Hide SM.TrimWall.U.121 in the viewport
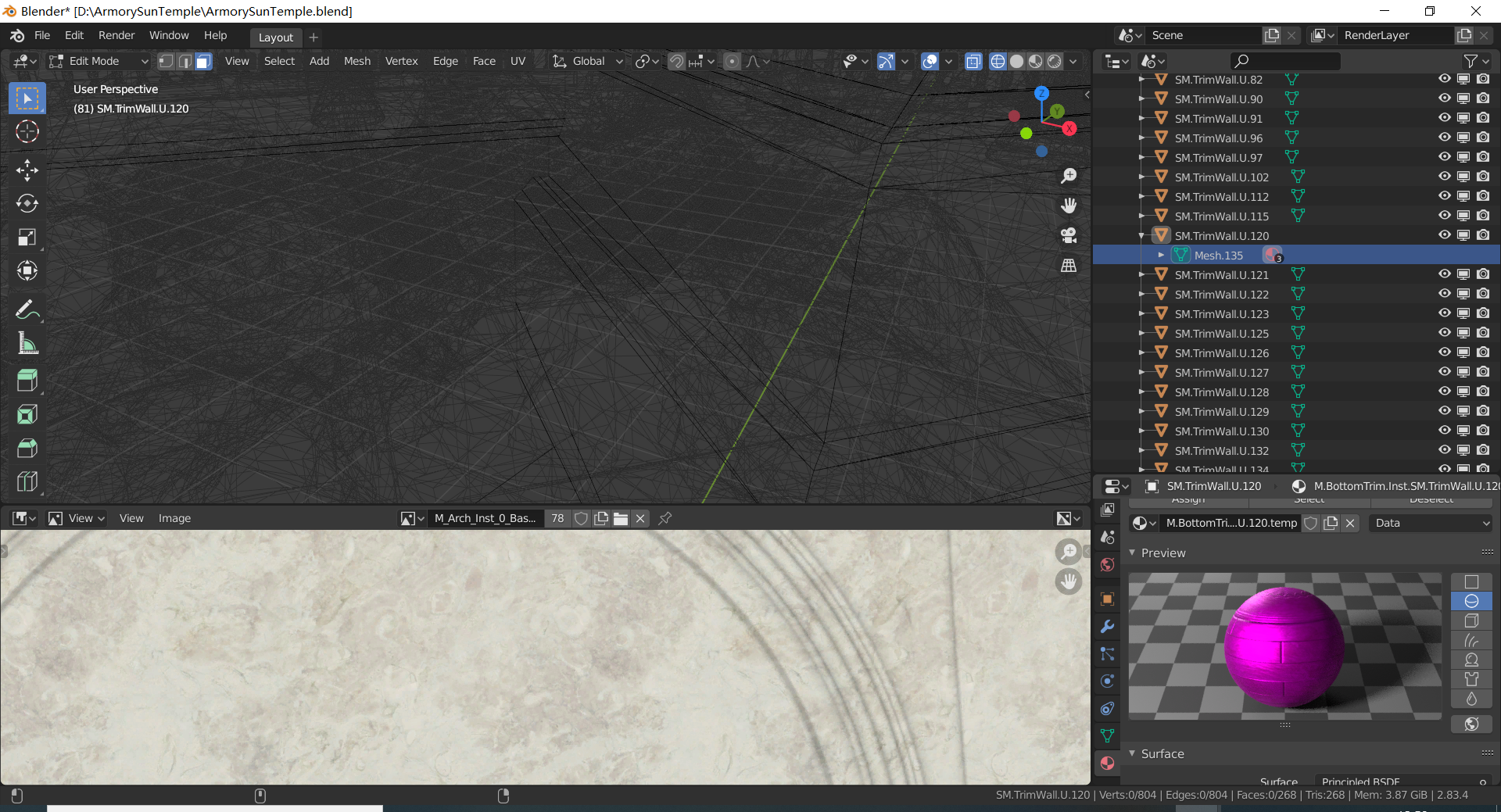 (1443, 274)
